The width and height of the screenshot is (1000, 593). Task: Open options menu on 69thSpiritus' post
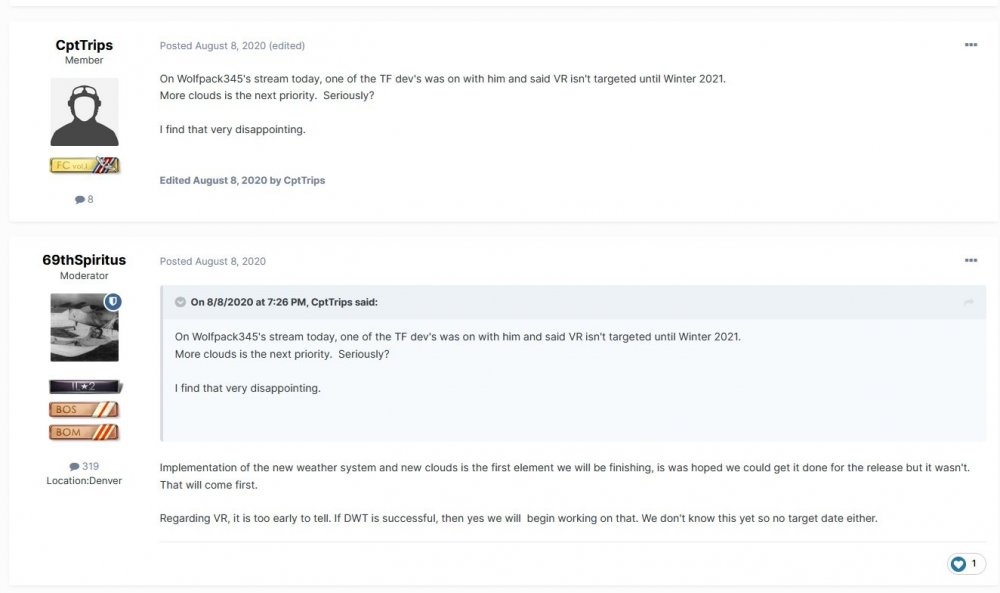tap(970, 261)
